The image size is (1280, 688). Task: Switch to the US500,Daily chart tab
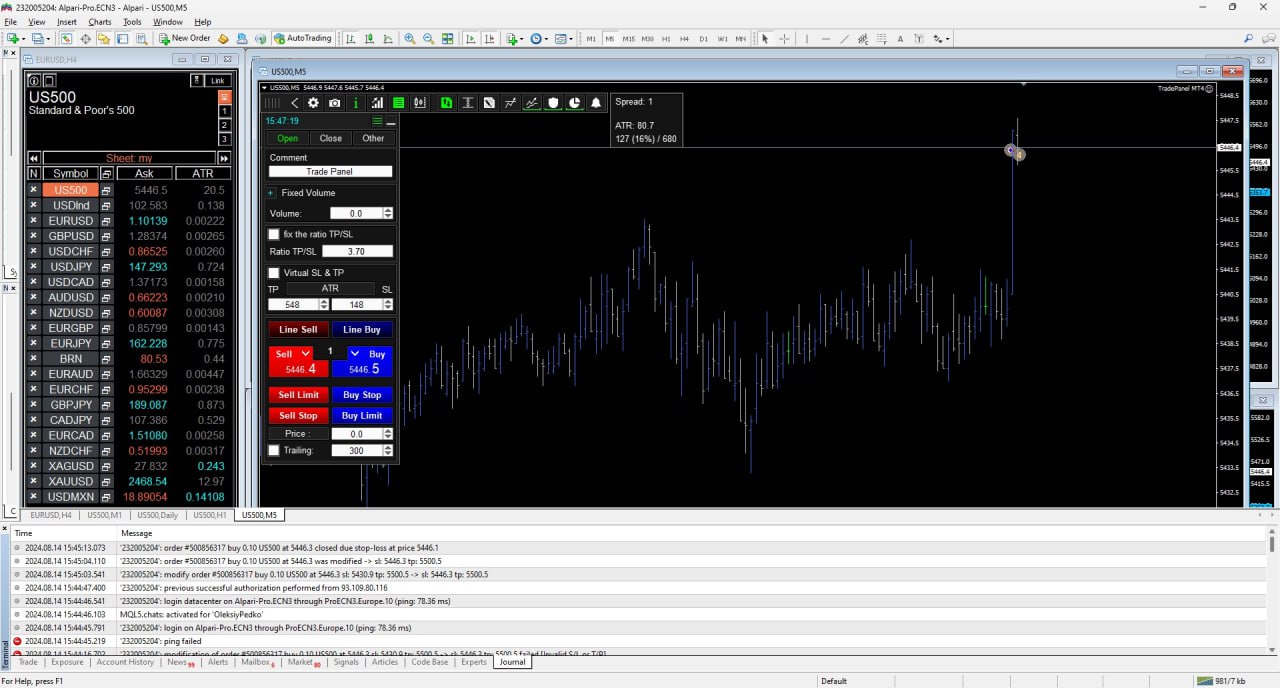[156, 515]
